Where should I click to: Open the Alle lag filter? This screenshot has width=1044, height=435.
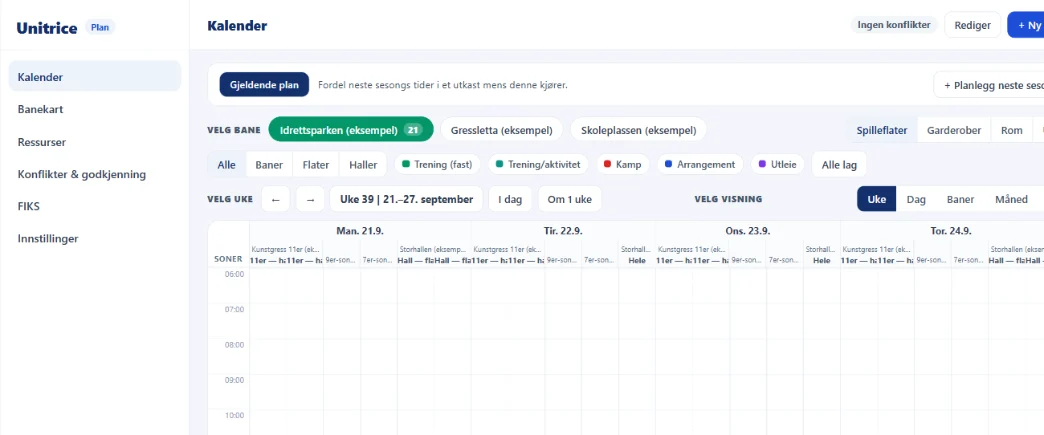839,165
